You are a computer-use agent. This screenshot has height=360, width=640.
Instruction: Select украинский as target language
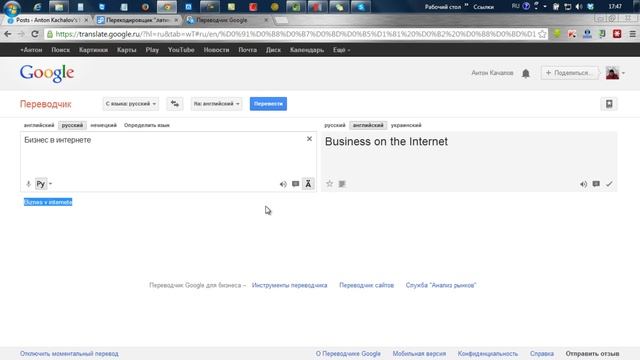pyautogui.click(x=406, y=125)
